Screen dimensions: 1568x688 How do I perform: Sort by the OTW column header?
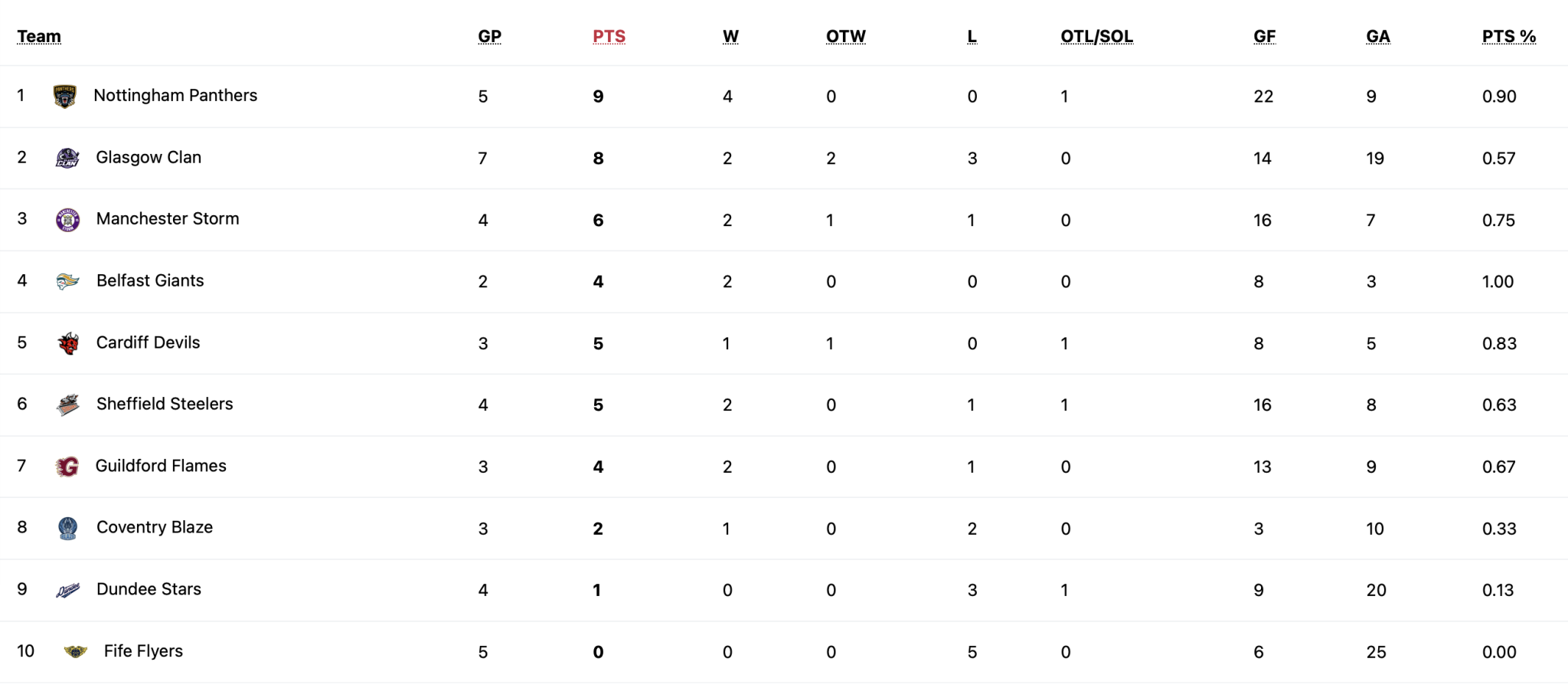pyautogui.click(x=845, y=37)
